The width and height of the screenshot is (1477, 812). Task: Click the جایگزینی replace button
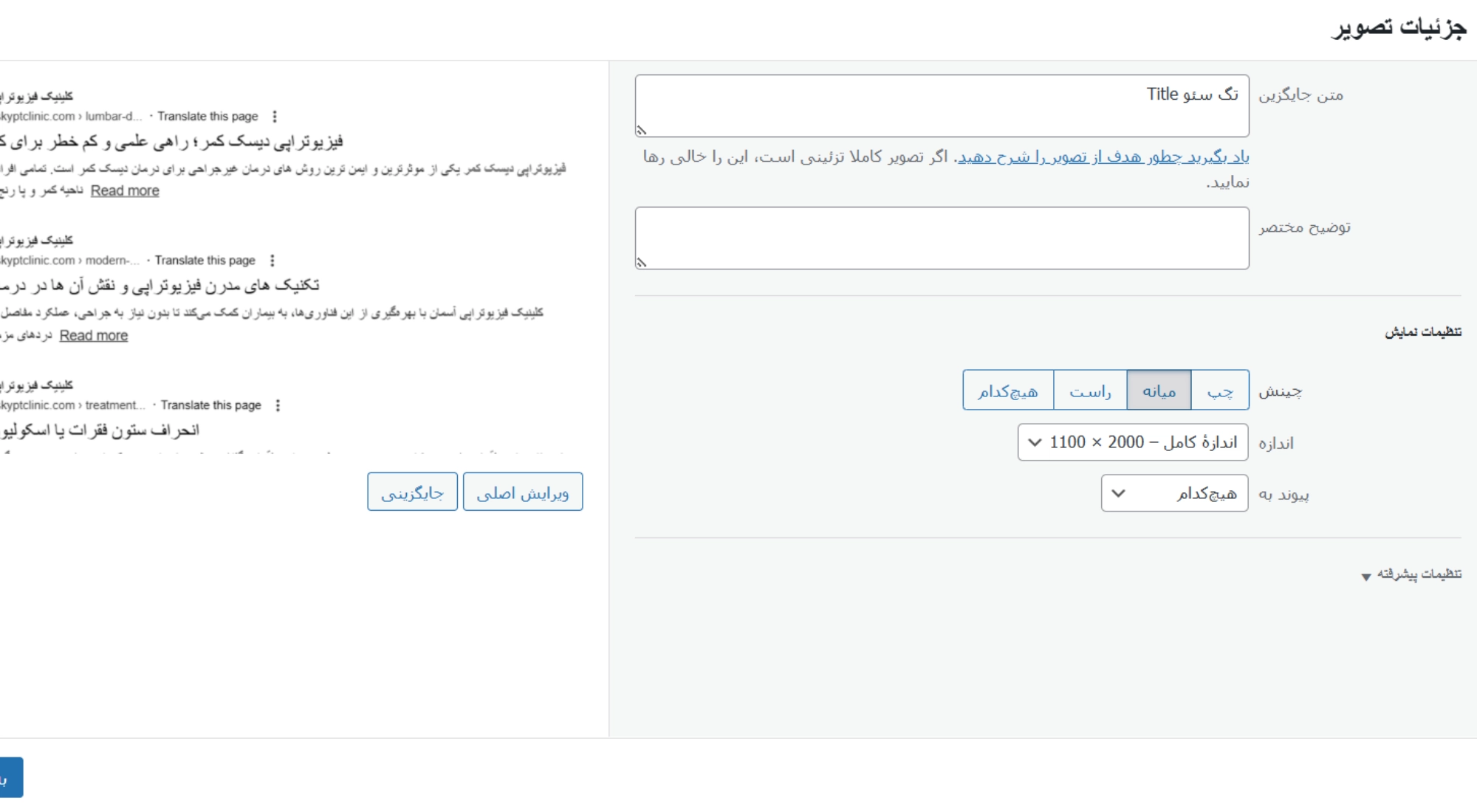413,492
